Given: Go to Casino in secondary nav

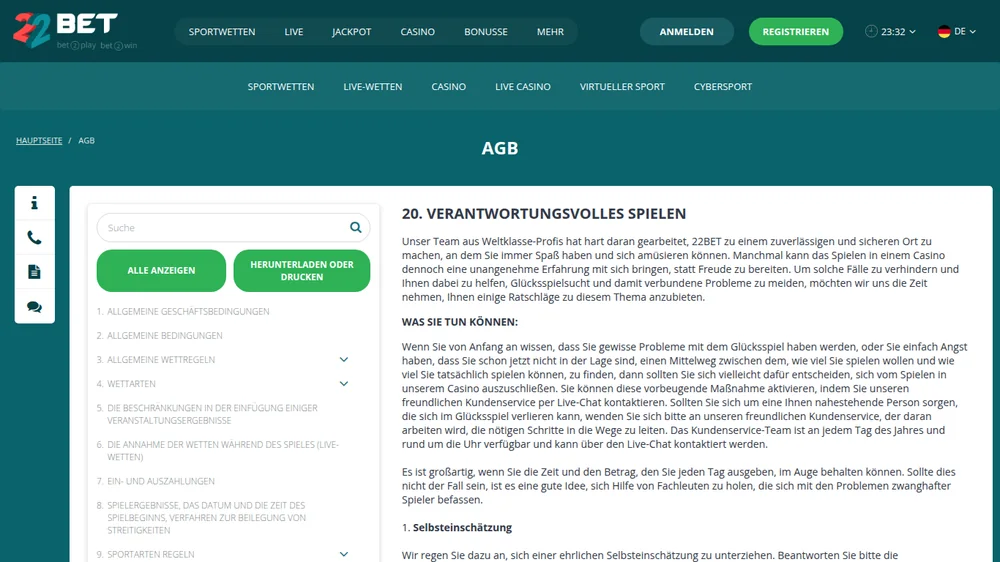Looking at the screenshot, I should coord(448,87).
